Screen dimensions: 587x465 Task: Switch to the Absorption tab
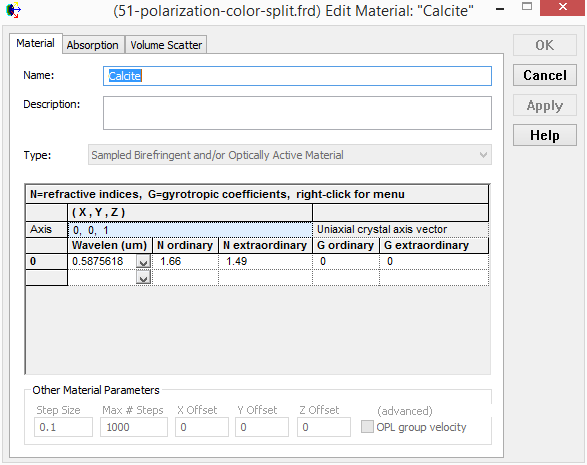pyautogui.click(x=93, y=45)
